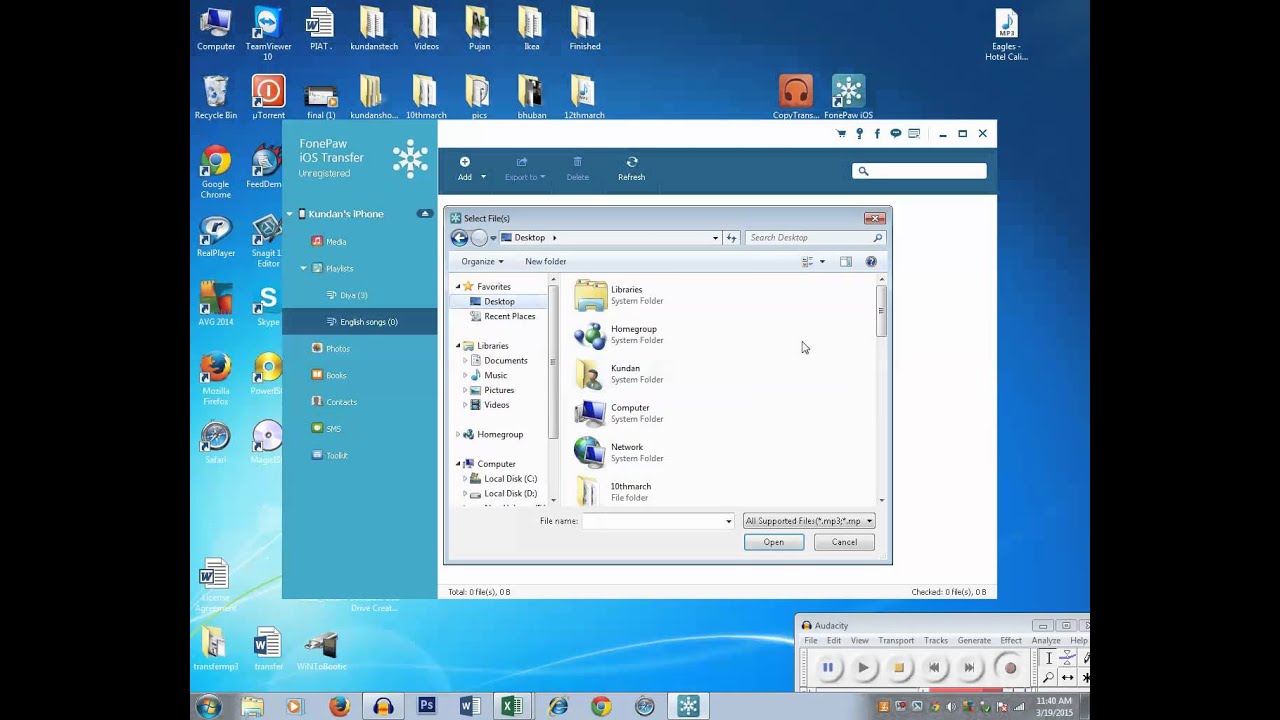Viewport: 1280px width, 720px height.
Task: Select the 10thmarch file folder in dialog
Action: (613, 491)
